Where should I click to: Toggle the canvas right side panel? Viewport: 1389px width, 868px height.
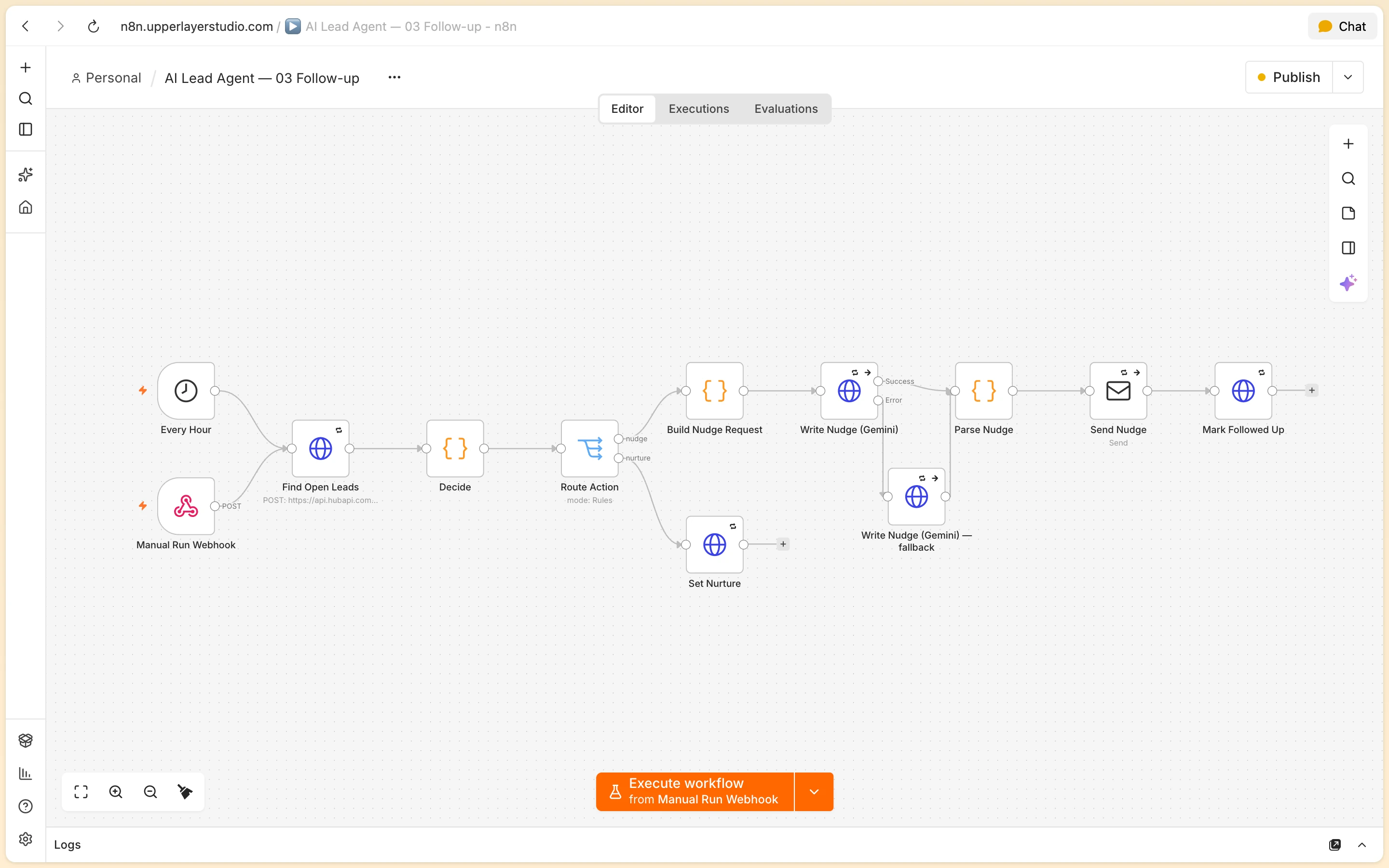pyautogui.click(x=1348, y=248)
